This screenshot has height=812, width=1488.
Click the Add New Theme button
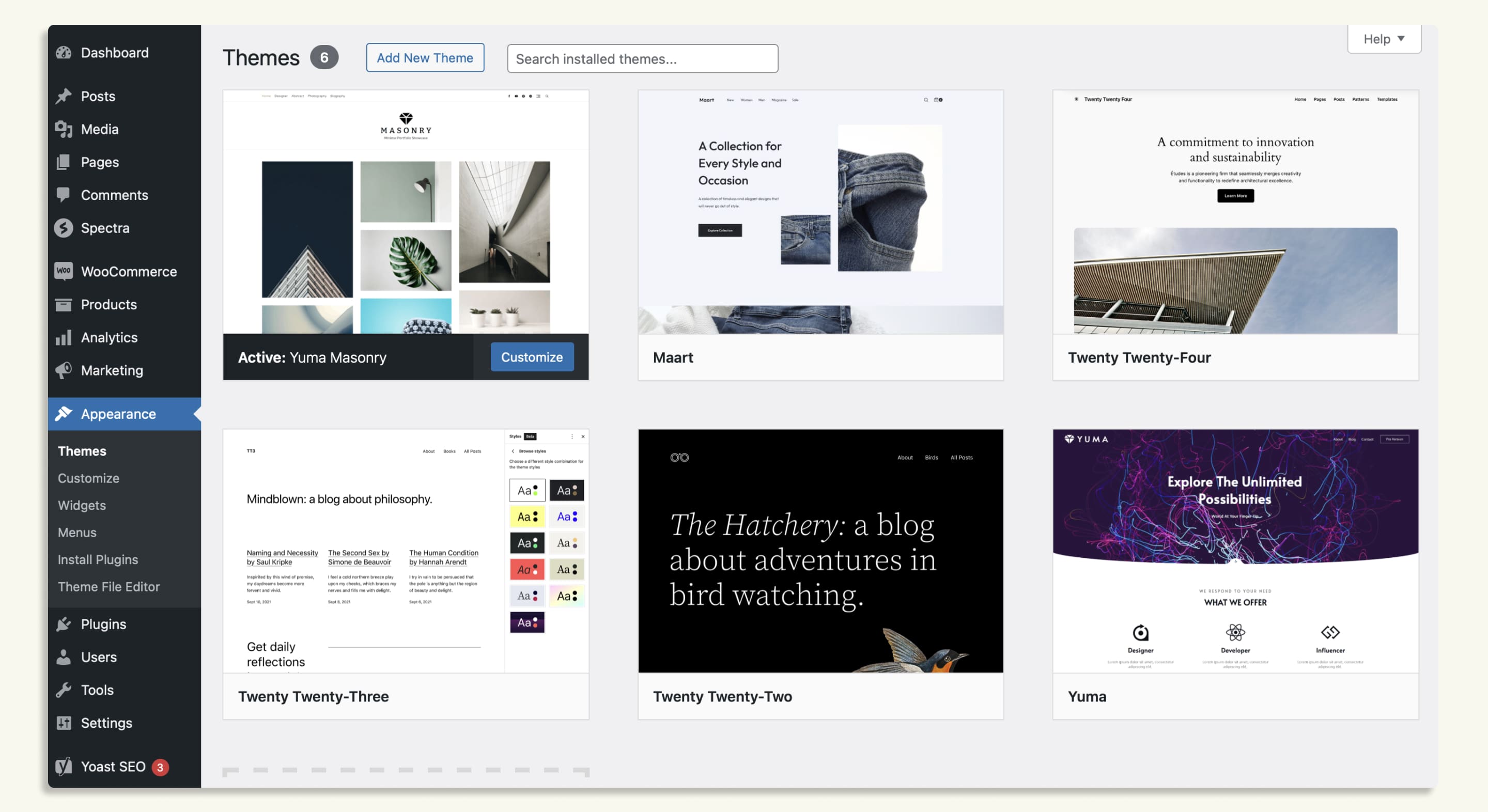425,58
